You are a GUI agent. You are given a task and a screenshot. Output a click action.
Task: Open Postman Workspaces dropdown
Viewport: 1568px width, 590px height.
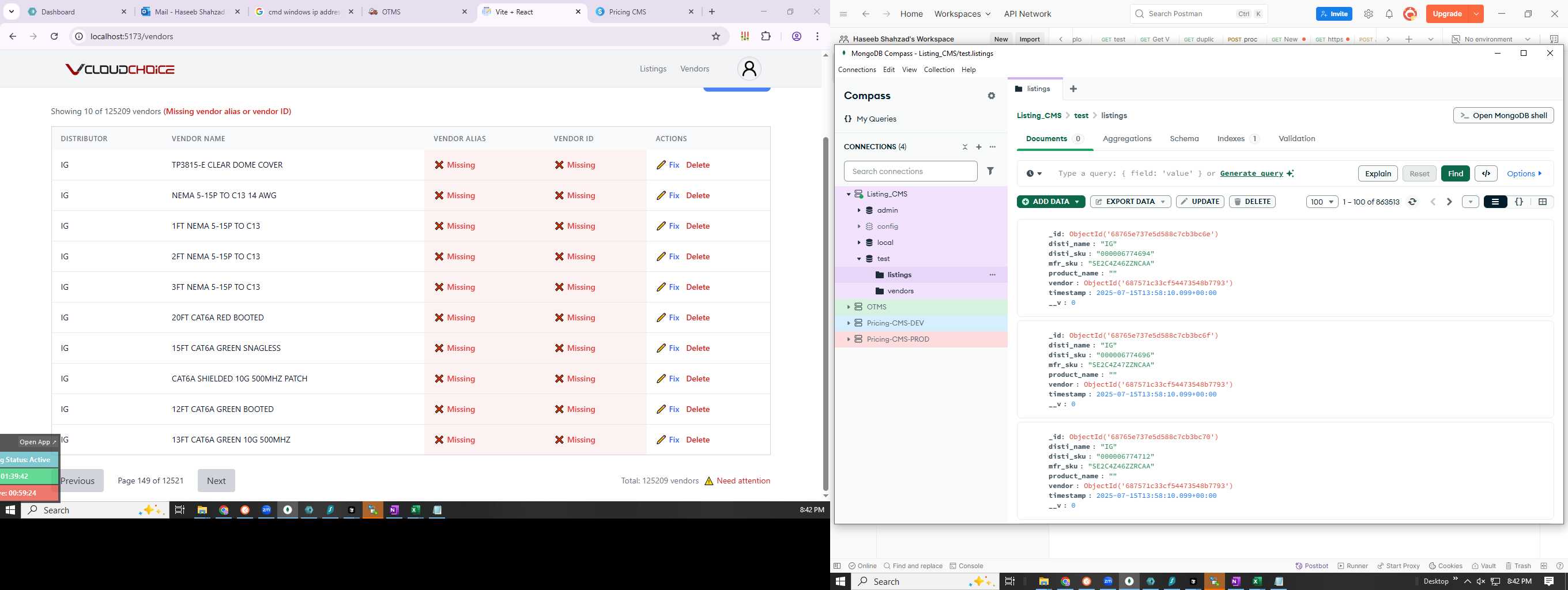pyautogui.click(x=962, y=14)
